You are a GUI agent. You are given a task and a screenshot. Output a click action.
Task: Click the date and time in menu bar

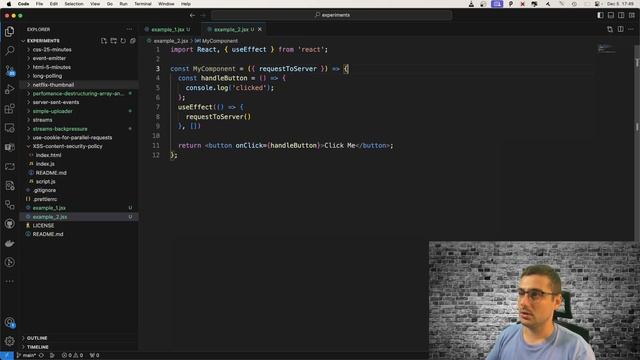(620, 4)
